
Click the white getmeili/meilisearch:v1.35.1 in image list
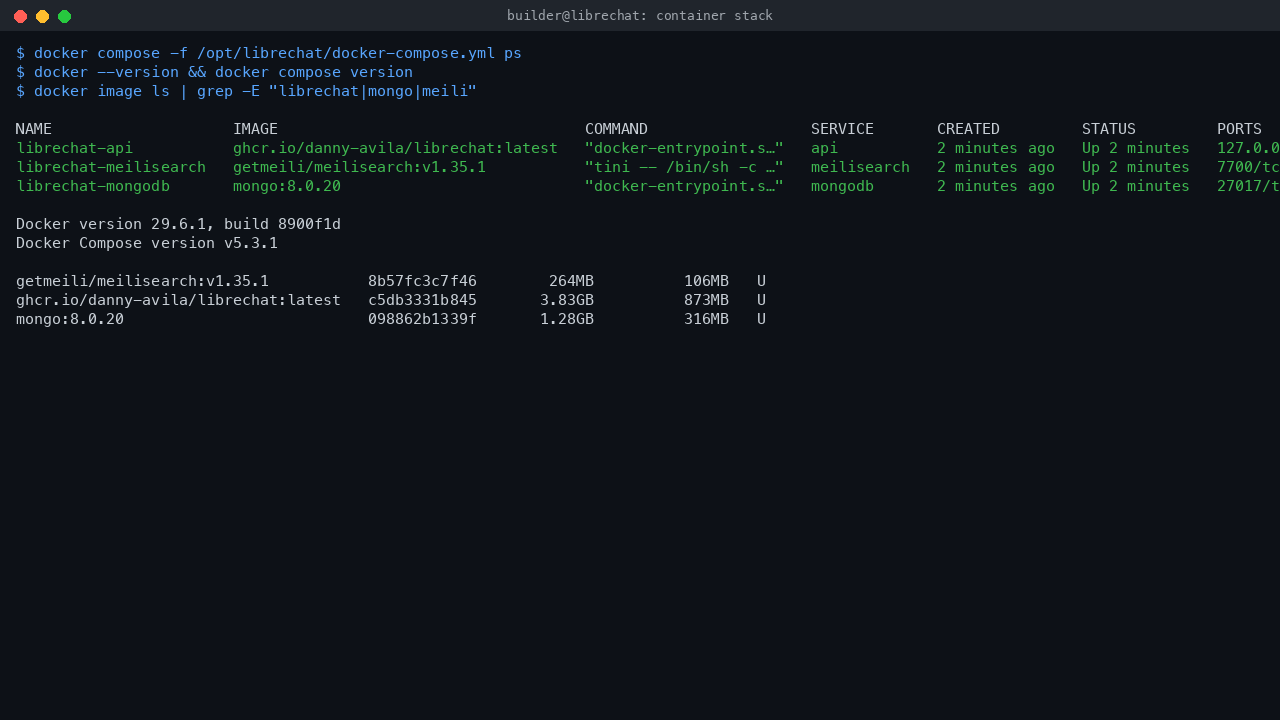[x=142, y=281]
